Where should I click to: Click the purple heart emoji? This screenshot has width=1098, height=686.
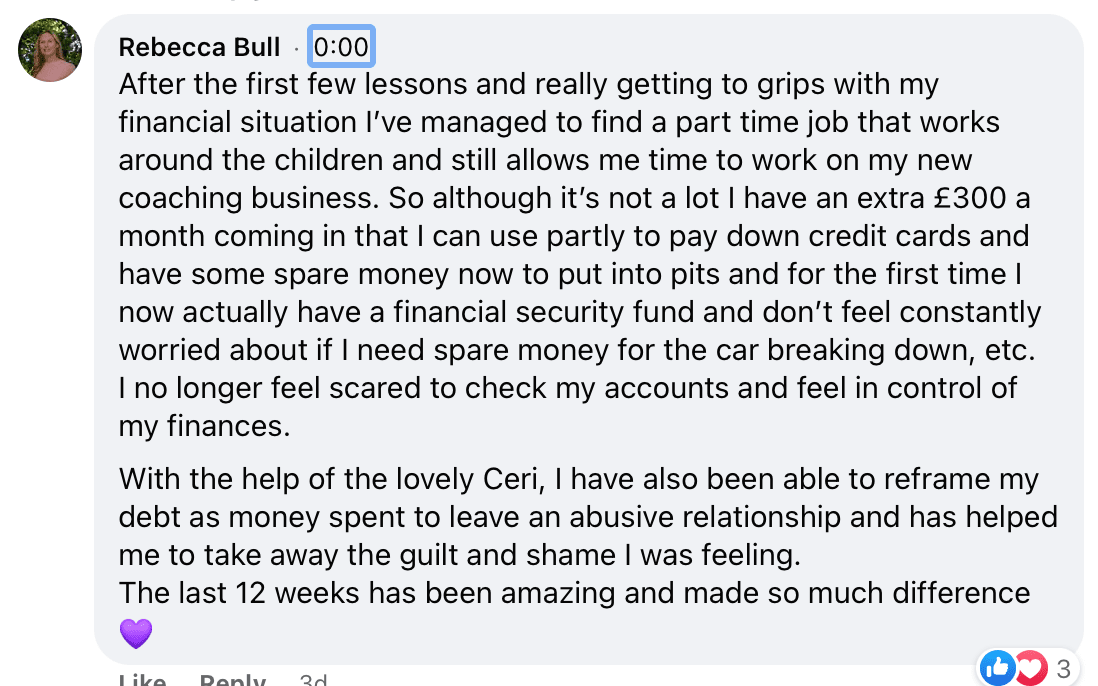point(135,632)
